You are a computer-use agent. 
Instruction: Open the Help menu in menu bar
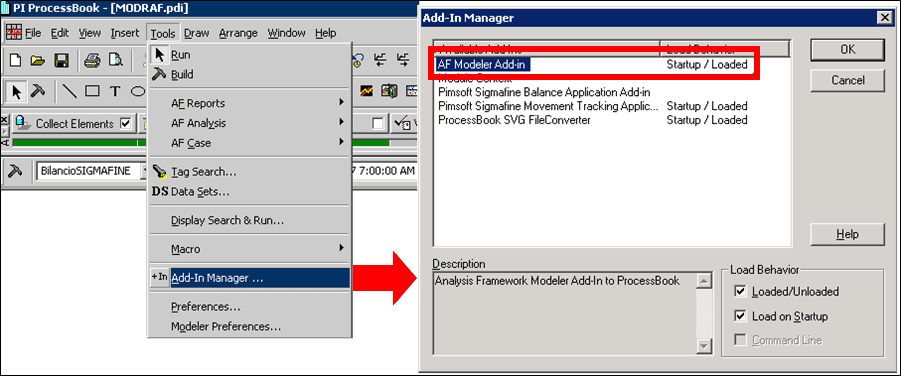pos(326,33)
